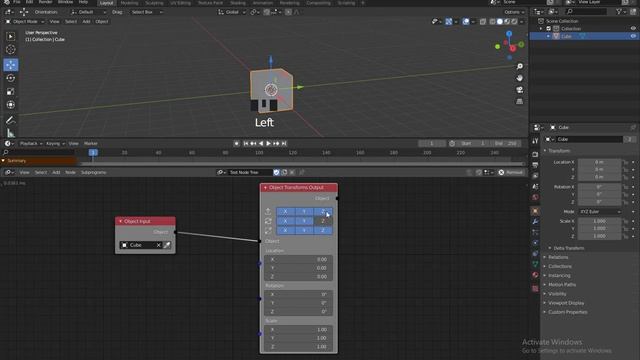Expand the Relations panel

pos(558,257)
